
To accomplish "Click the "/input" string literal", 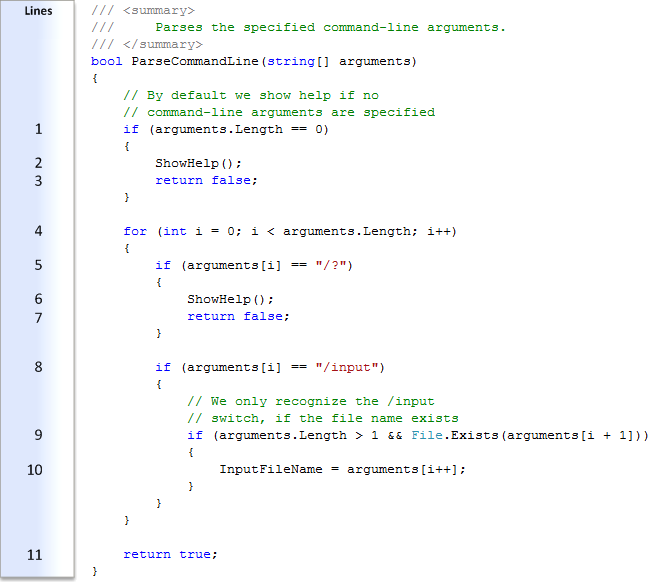I will (347, 367).
